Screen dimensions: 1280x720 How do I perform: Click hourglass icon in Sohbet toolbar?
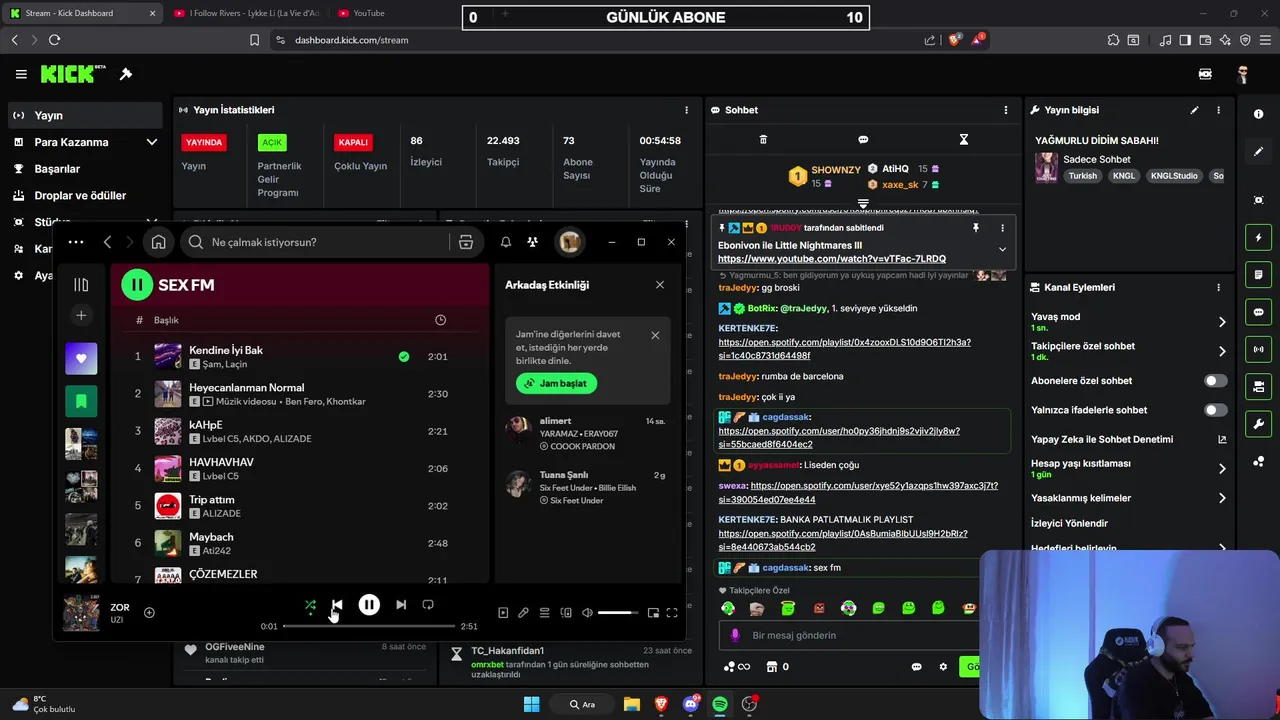coord(964,140)
